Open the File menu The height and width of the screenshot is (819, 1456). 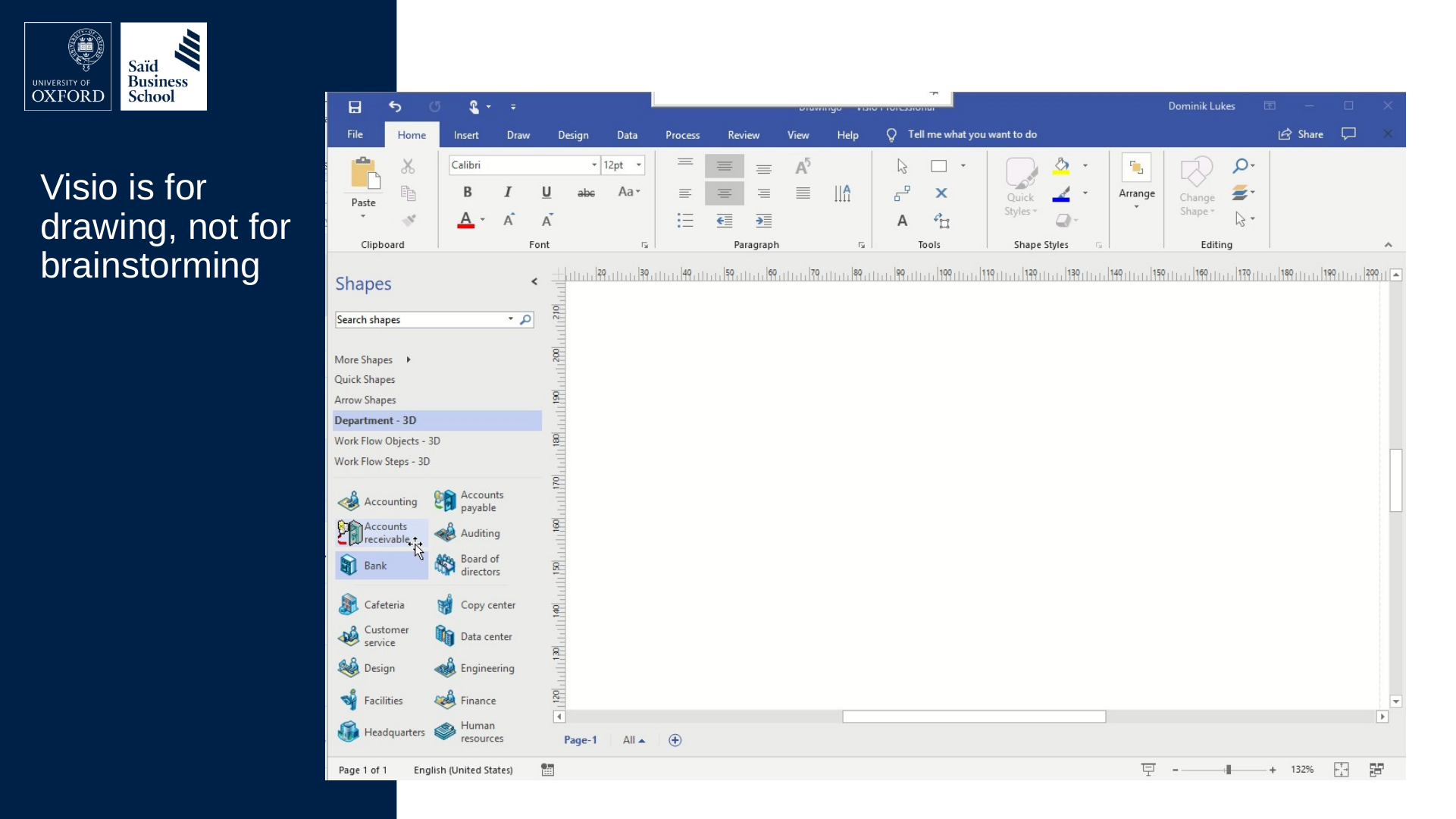355,134
